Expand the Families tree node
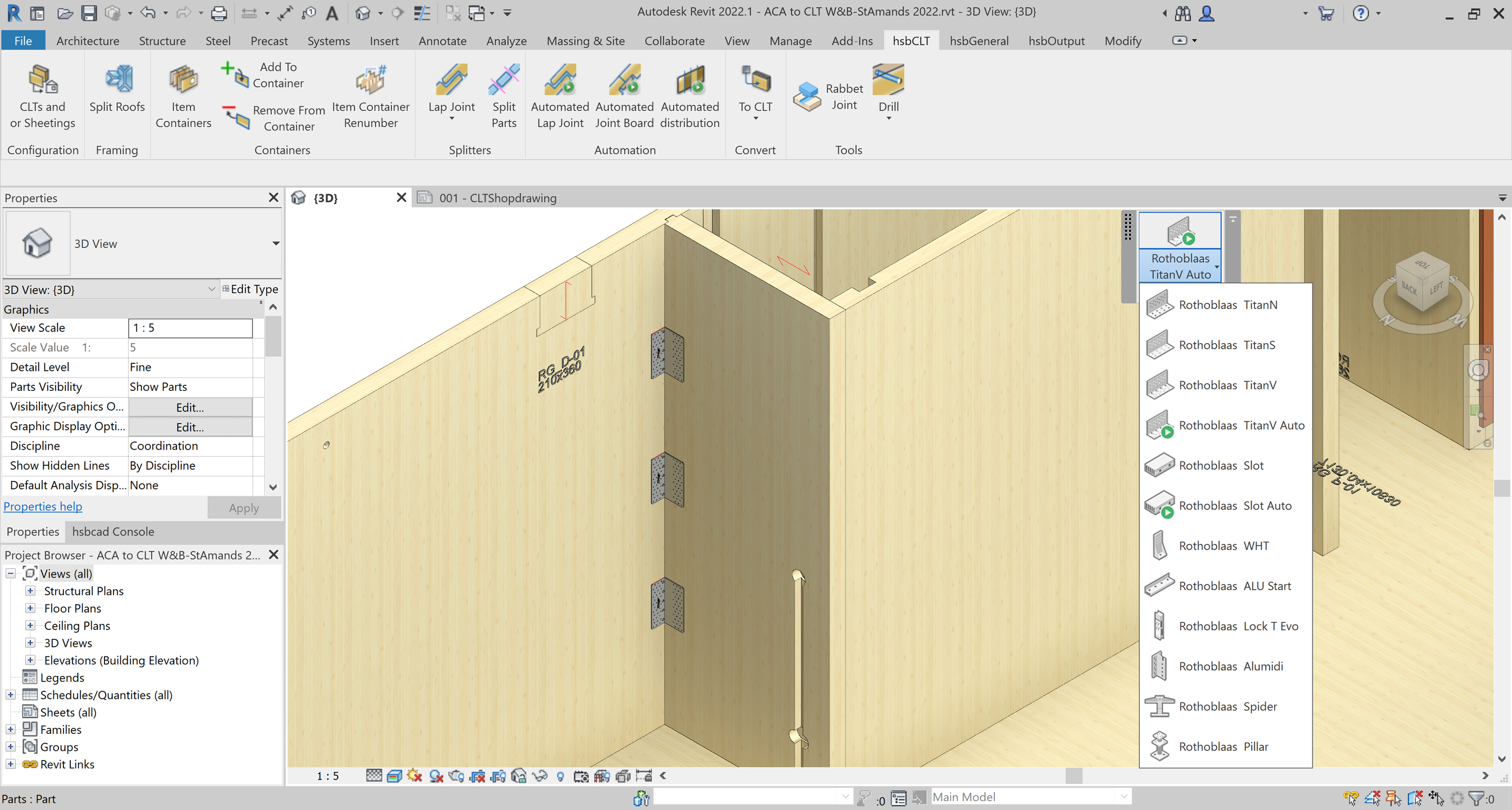 click(11, 729)
